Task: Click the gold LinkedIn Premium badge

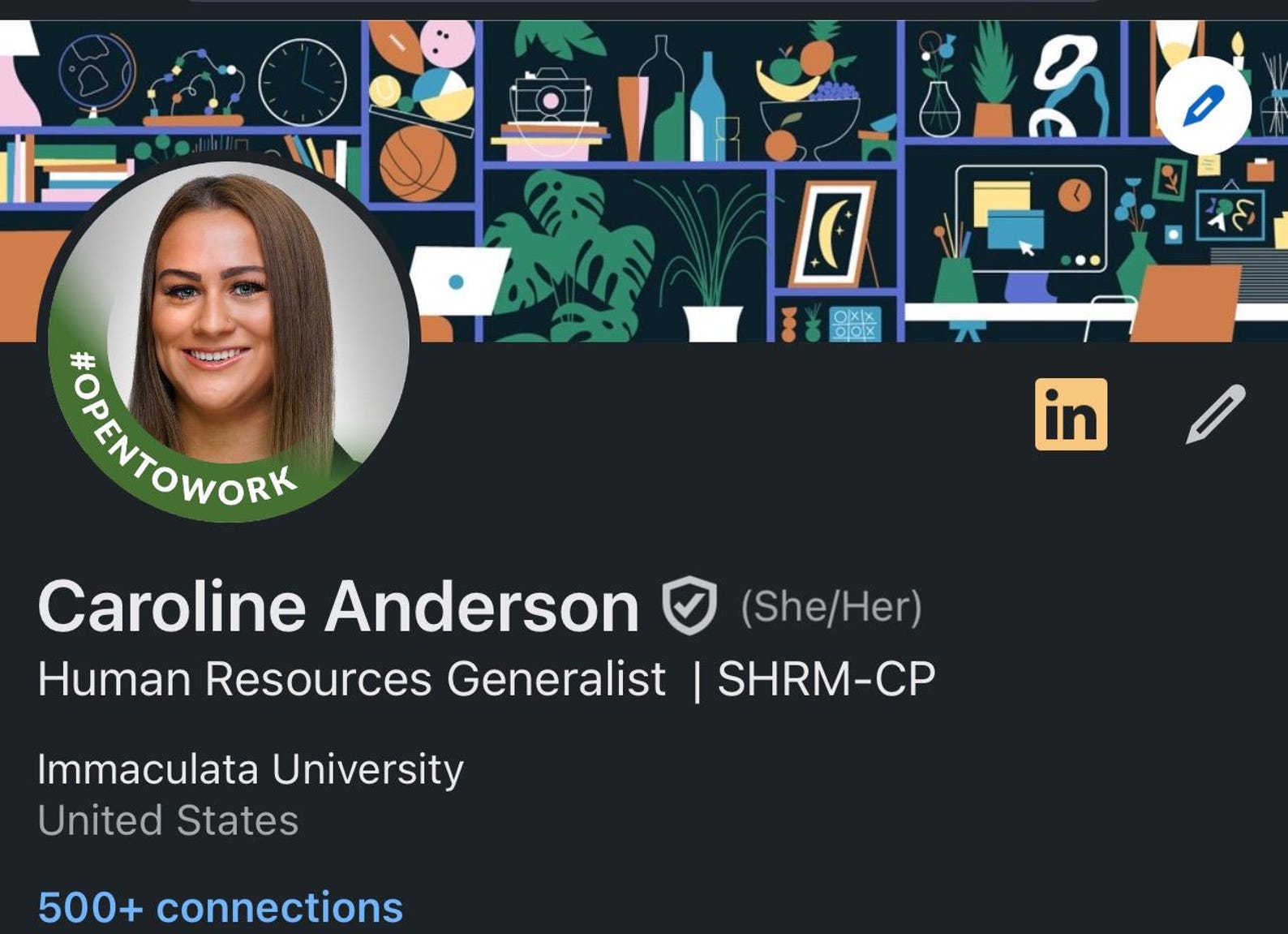Action: [1071, 414]
